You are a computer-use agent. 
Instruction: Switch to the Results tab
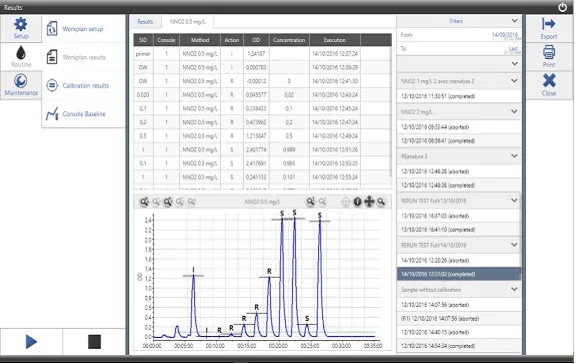pos(145,22)
